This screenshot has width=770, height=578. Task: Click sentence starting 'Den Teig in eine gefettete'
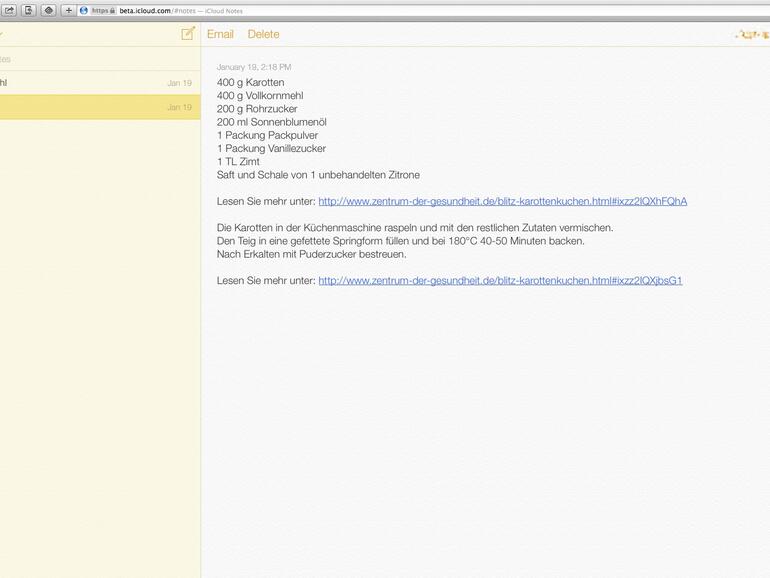401,241
